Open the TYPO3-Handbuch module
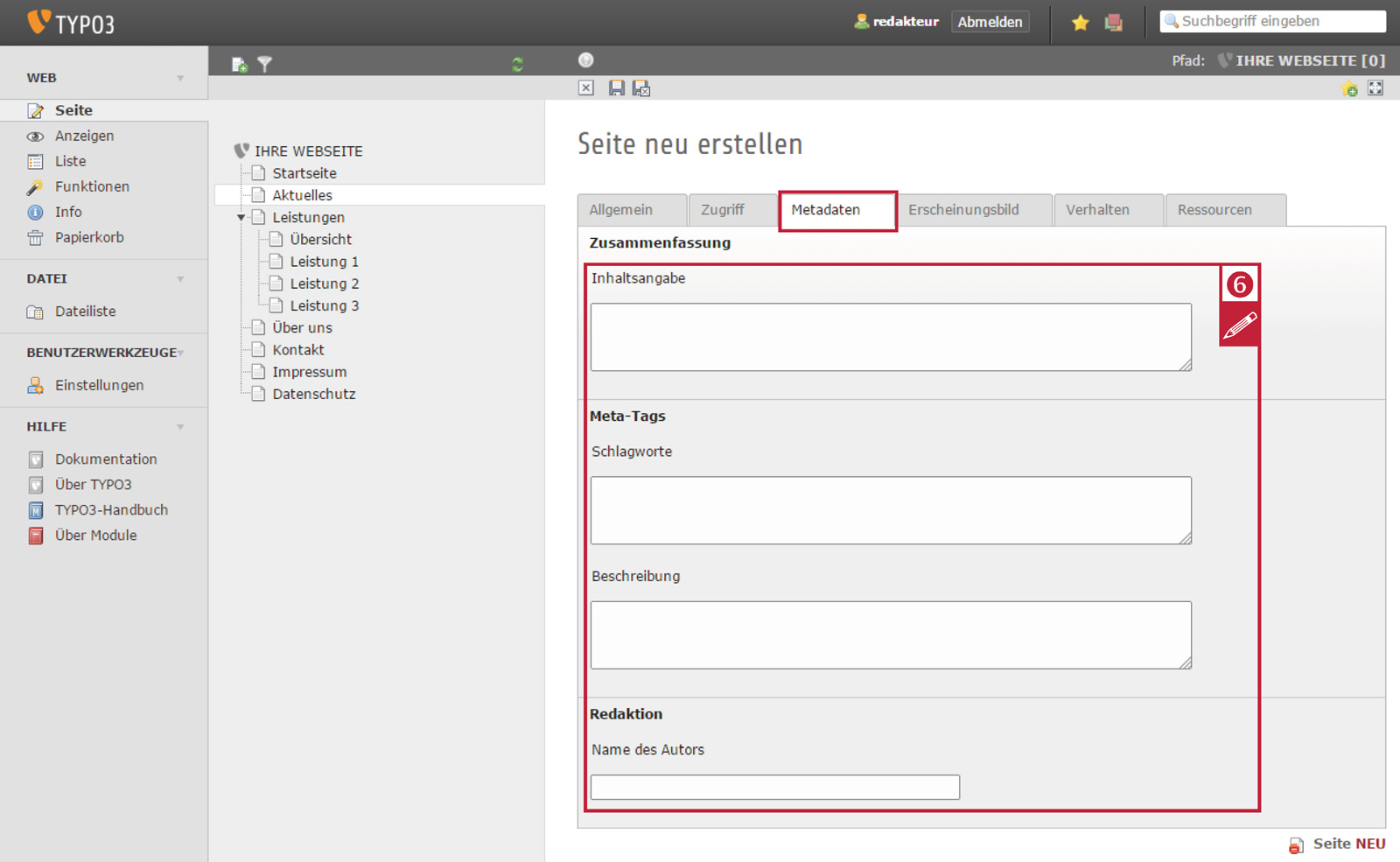 111,510
